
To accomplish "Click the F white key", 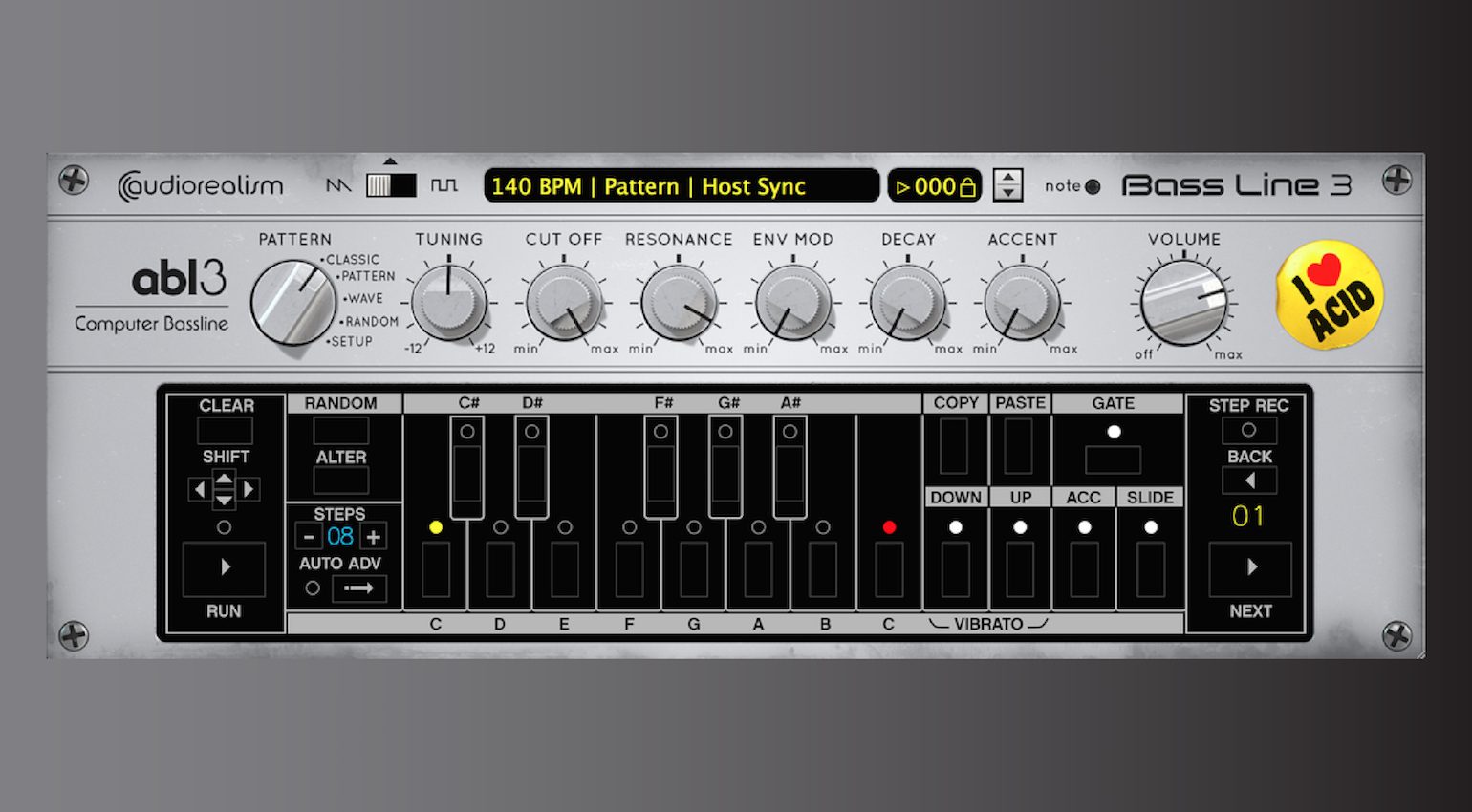I will [x=629, y=568].
